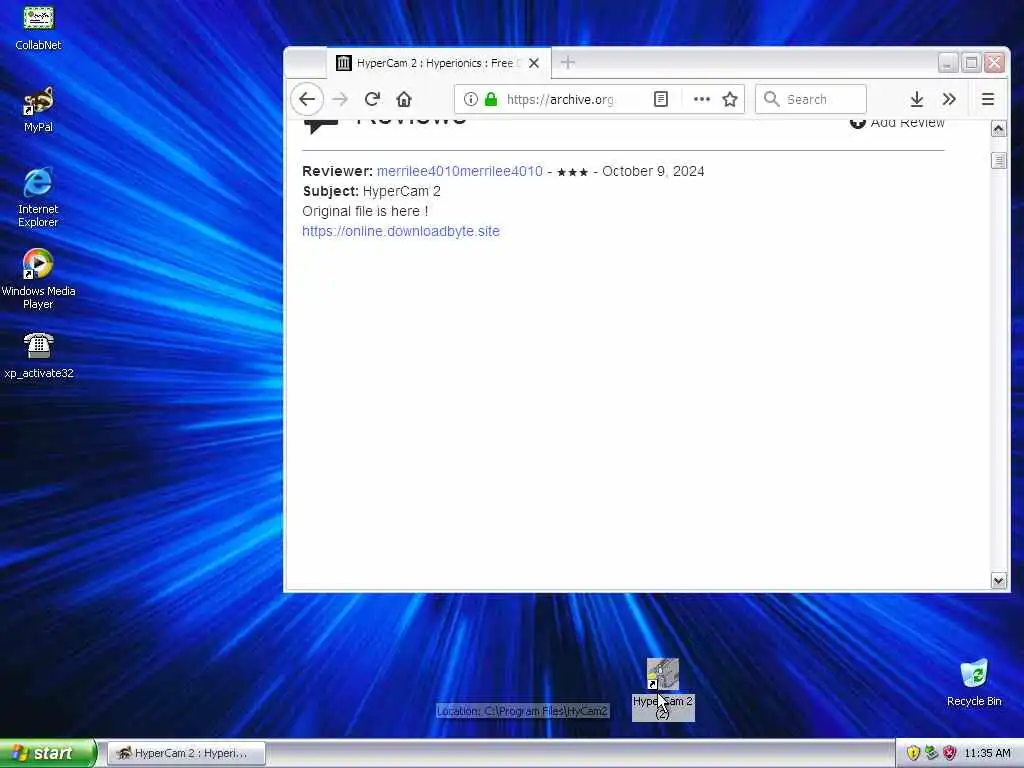This screenshot has width=1024, height=768.
Task: Select the Windows Media Player icon
Action: click(x=38, y=279)
